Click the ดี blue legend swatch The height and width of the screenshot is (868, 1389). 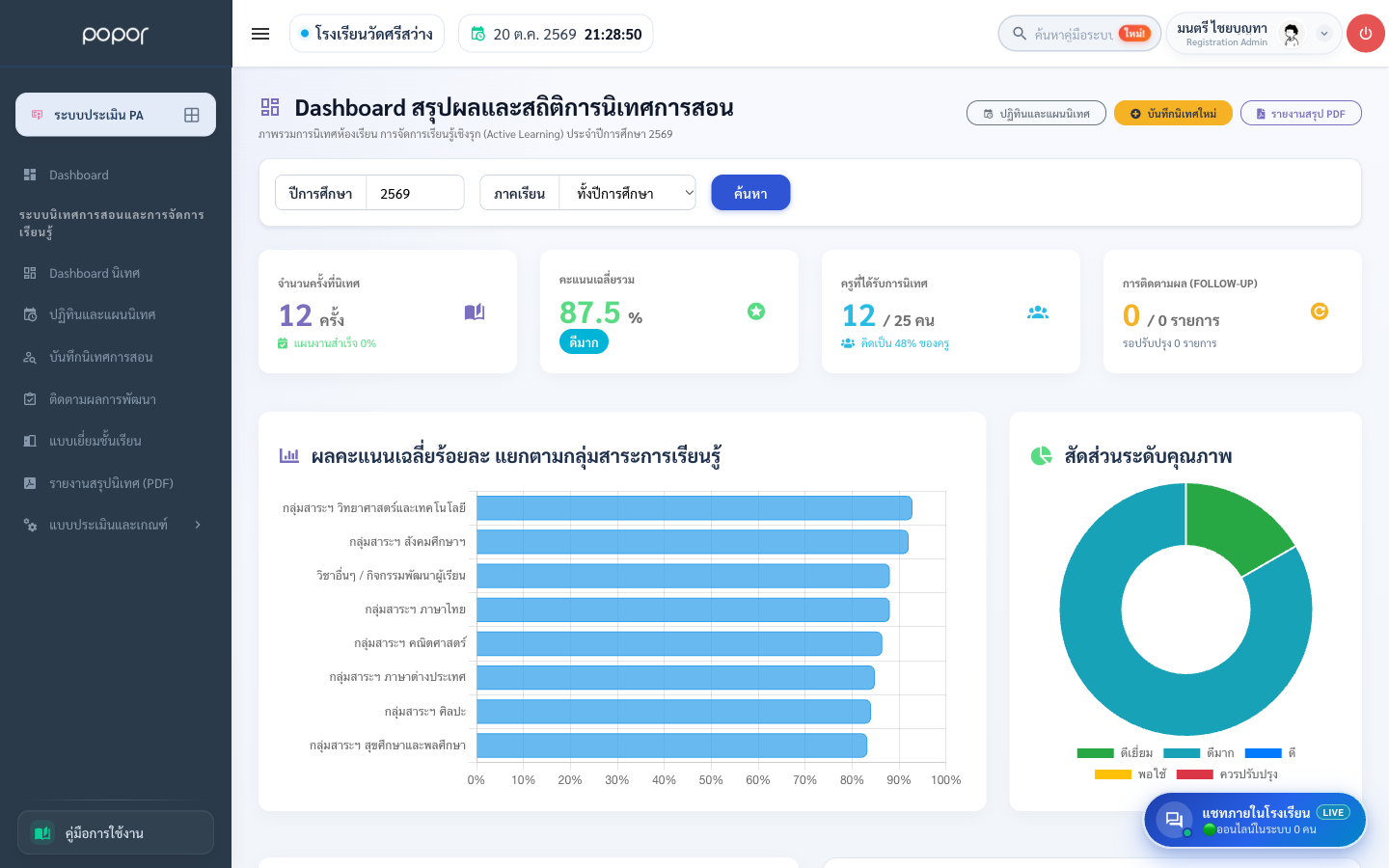pyautogui.click(x=1264, y=753)
